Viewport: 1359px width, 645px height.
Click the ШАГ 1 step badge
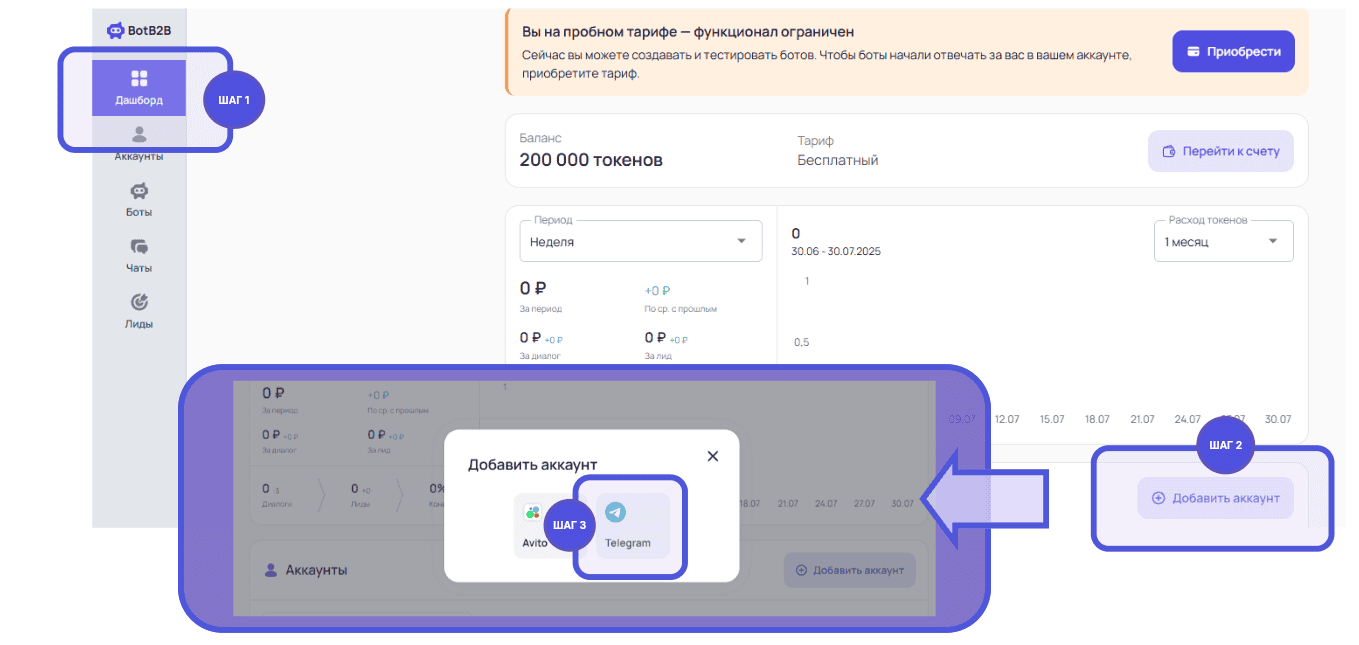(234, 100)
